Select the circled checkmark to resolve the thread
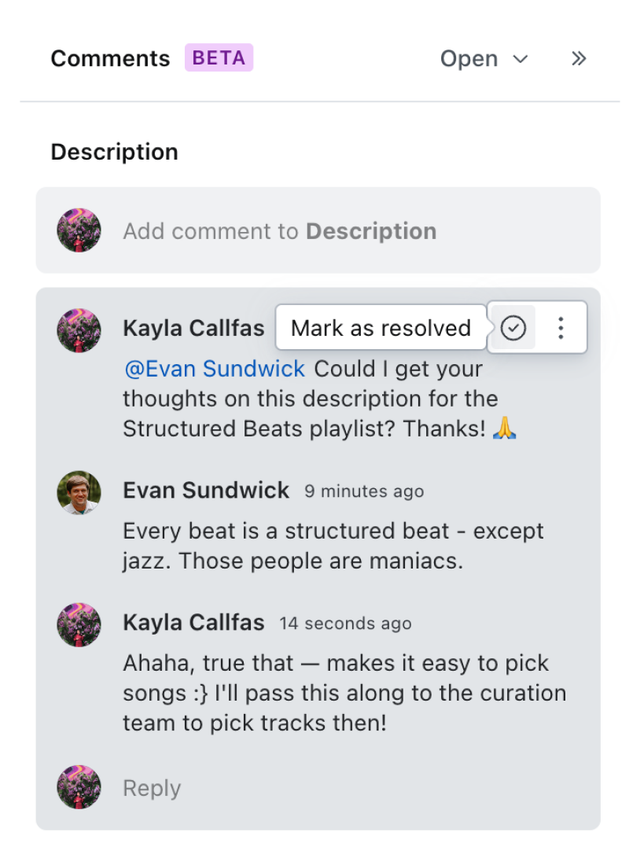 coord(513,327)
